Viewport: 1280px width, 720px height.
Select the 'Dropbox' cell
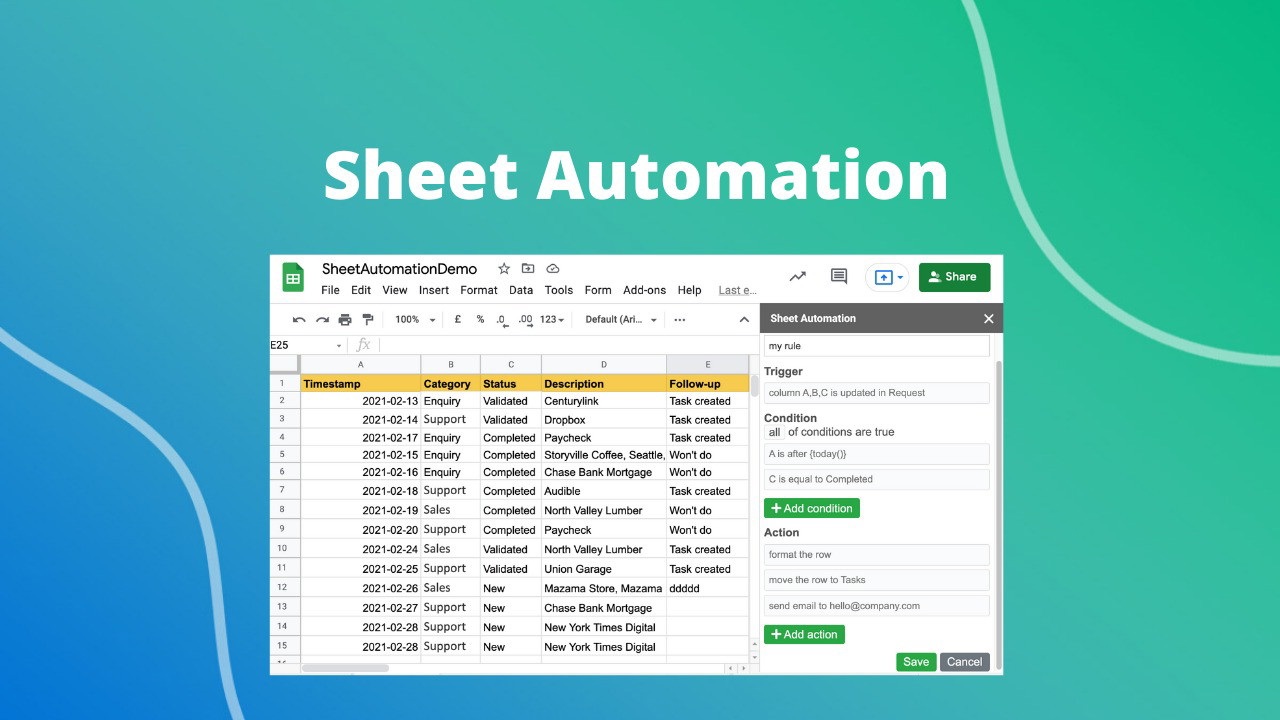point(604,420)
